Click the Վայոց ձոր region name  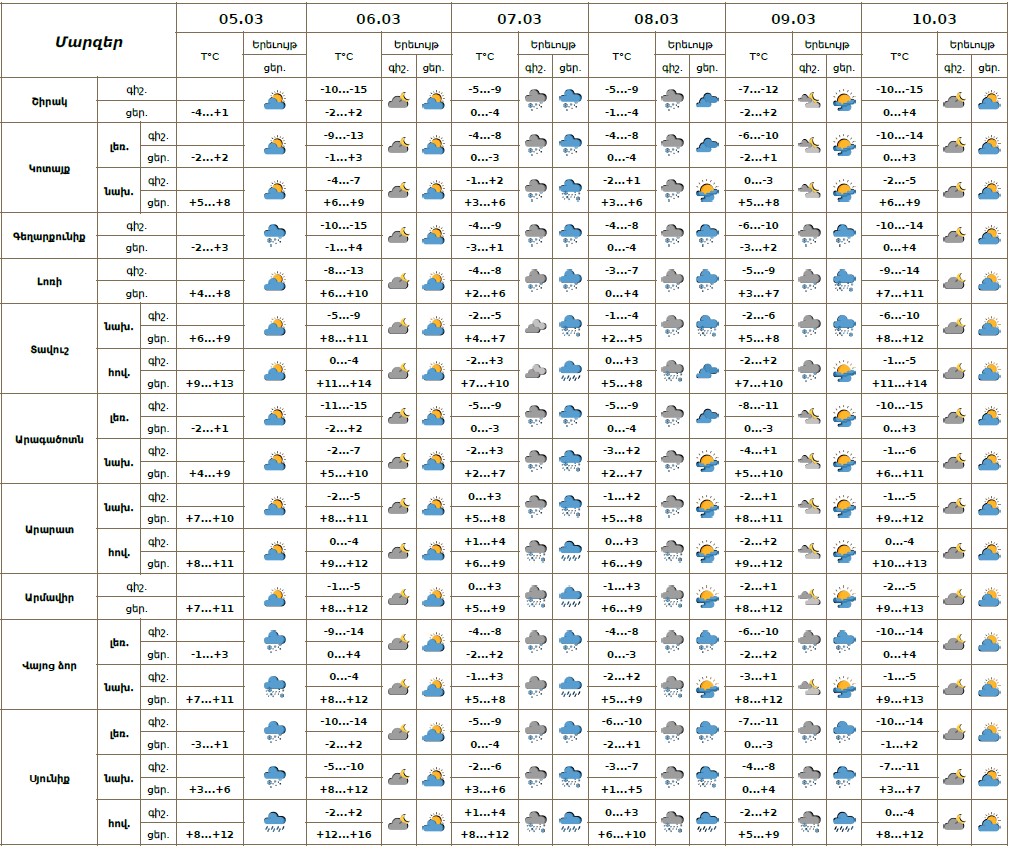pos(49,665)
